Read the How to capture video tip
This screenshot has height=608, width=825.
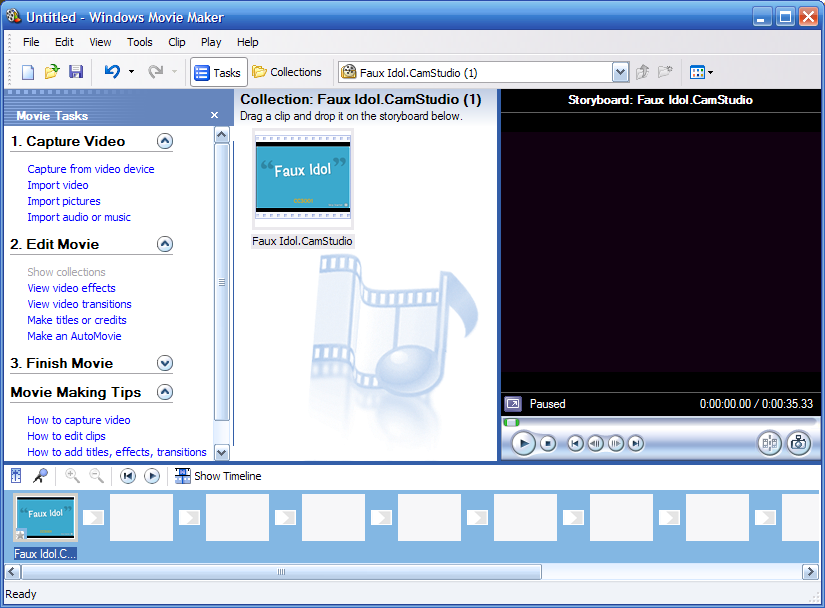(79, 420)
